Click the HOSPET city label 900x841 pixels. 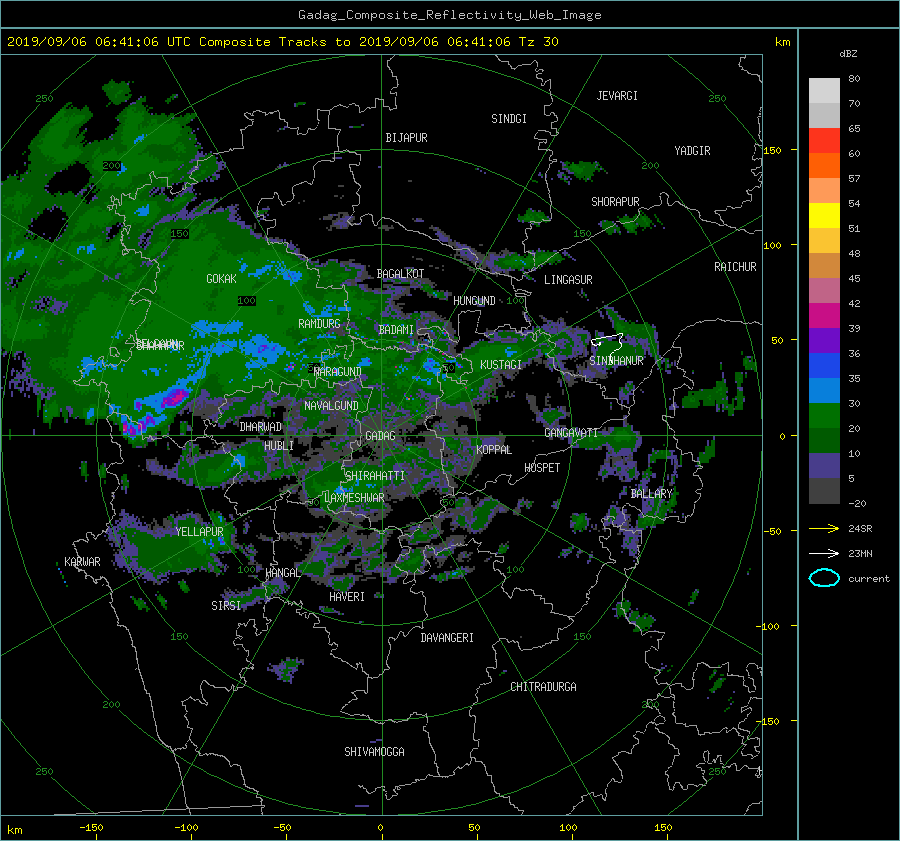click(542, 468)
